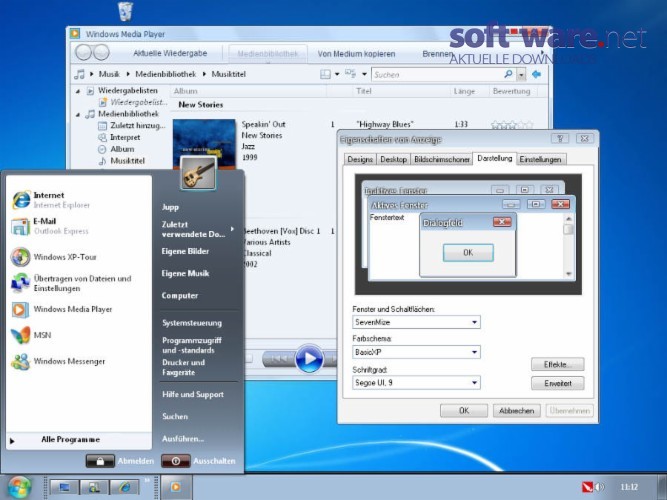Confirm display properties with bottom OK button
Viewport: 667px width, 500px height.
(464, 411)
